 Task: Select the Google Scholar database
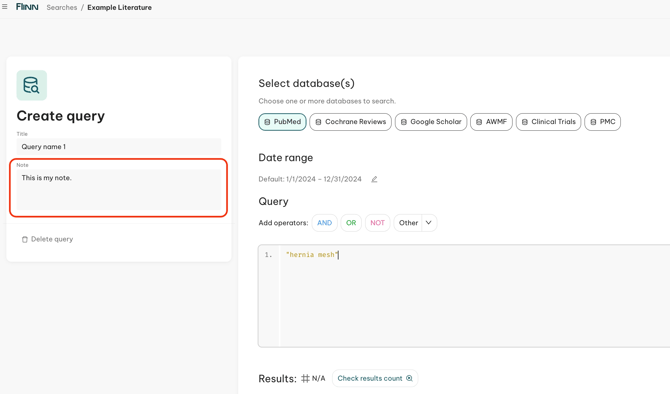pos(431,122)
